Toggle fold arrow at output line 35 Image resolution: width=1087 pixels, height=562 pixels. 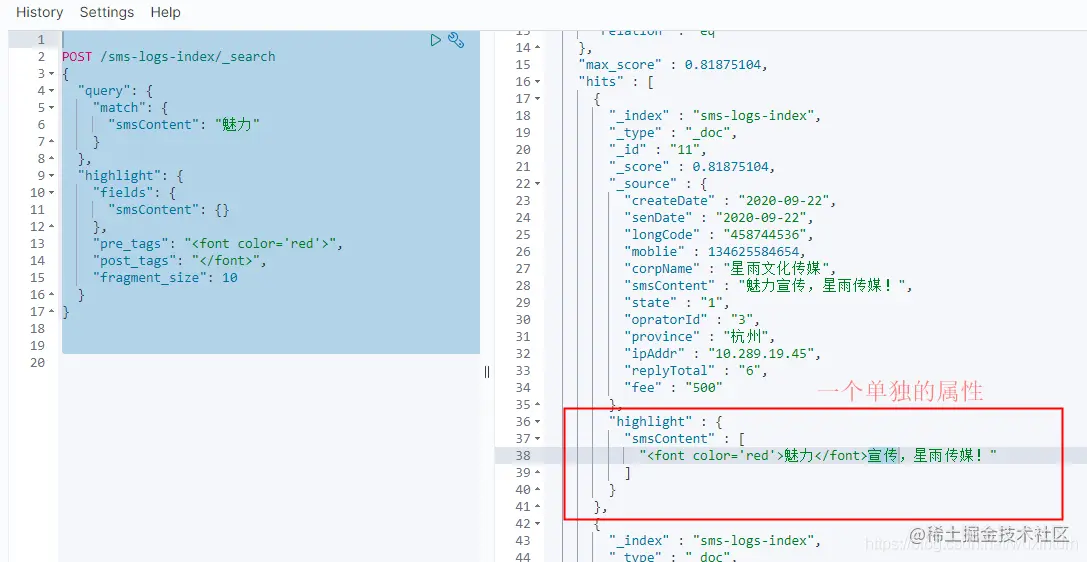tap(538, 405)
